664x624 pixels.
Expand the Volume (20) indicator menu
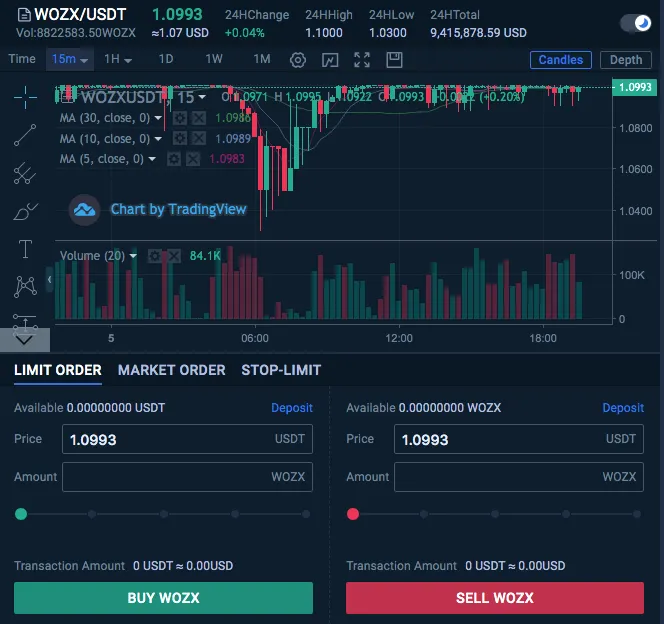[134, 256]
